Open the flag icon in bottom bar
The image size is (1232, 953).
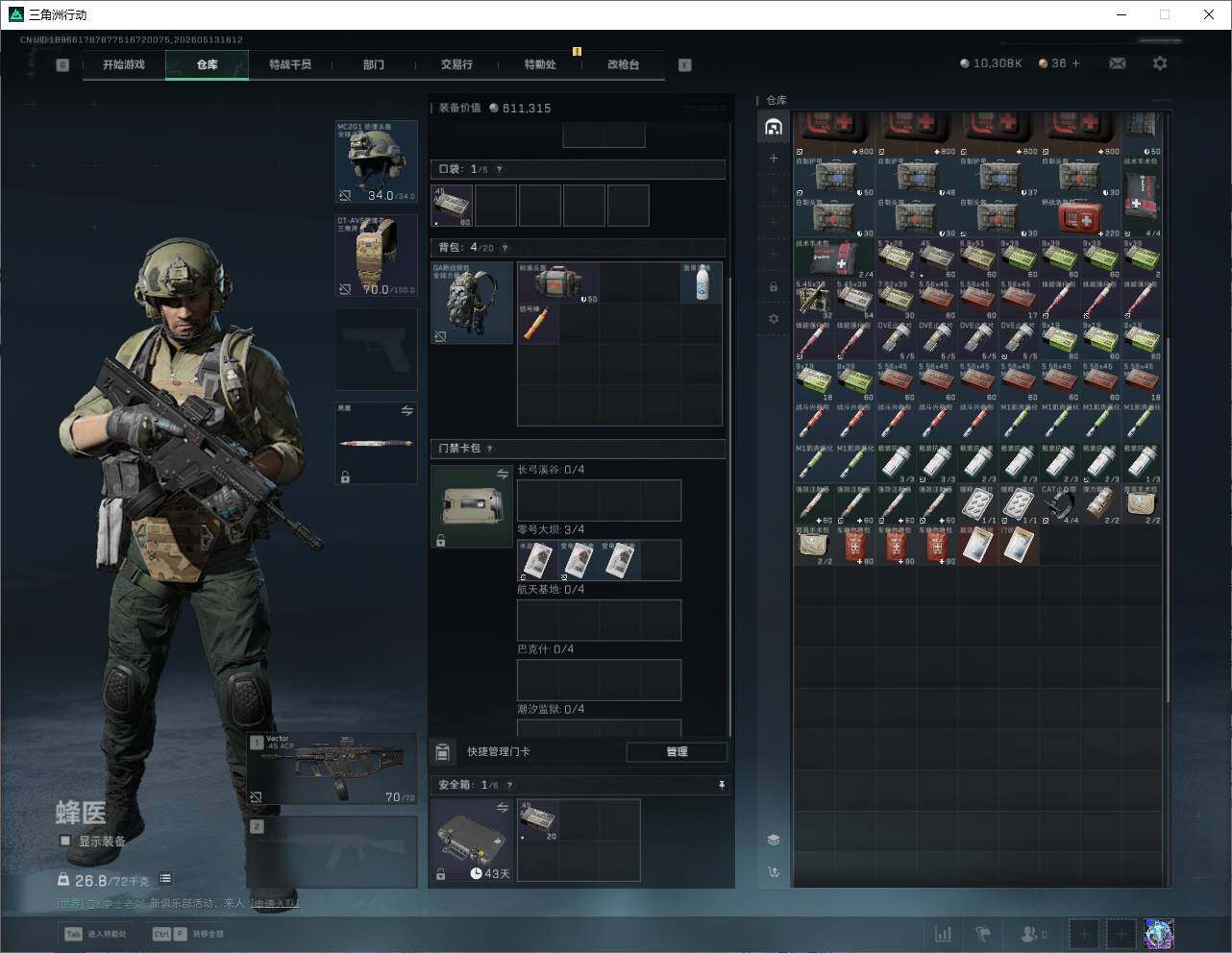[983, 933]
